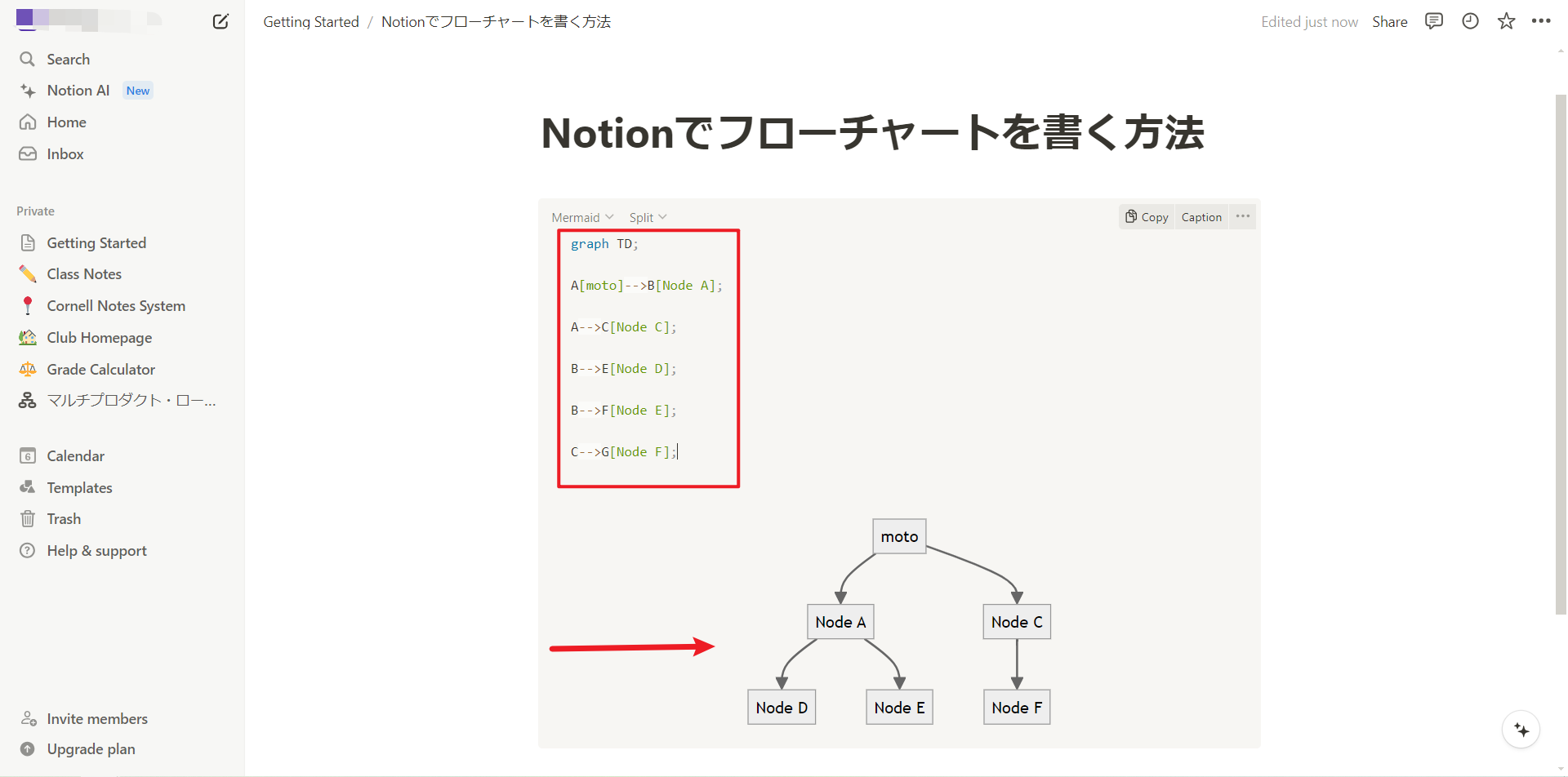Open the workspace switcher at top left
Viewport: 1568px width, 777px height.
point(90,20)
